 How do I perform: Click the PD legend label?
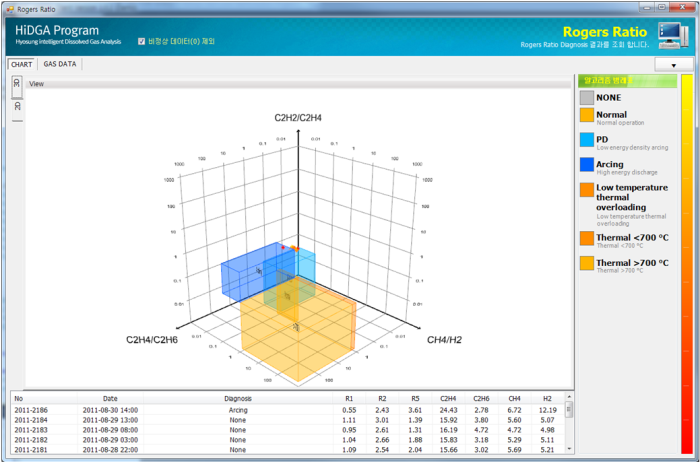(602, 139)
